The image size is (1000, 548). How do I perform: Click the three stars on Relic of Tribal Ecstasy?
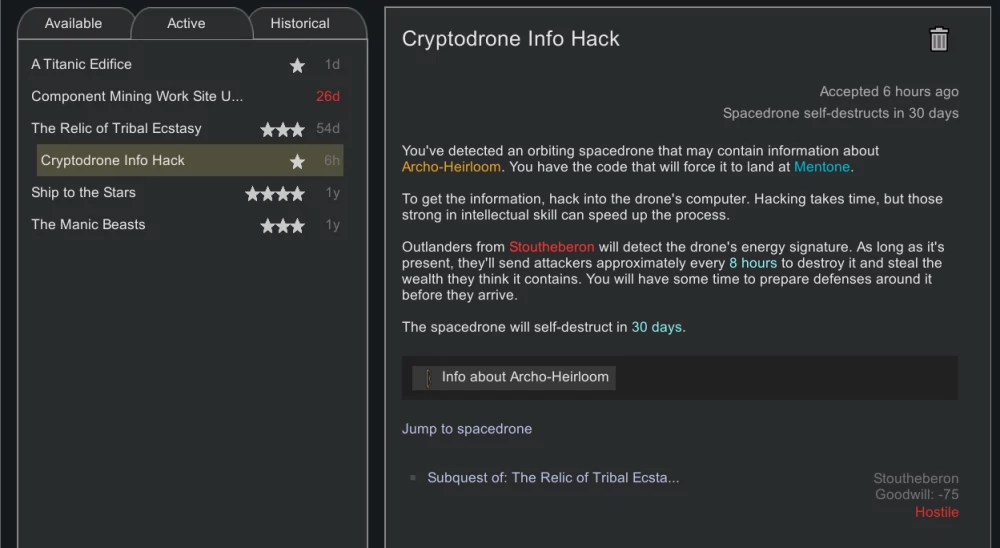tap(282, 129)
